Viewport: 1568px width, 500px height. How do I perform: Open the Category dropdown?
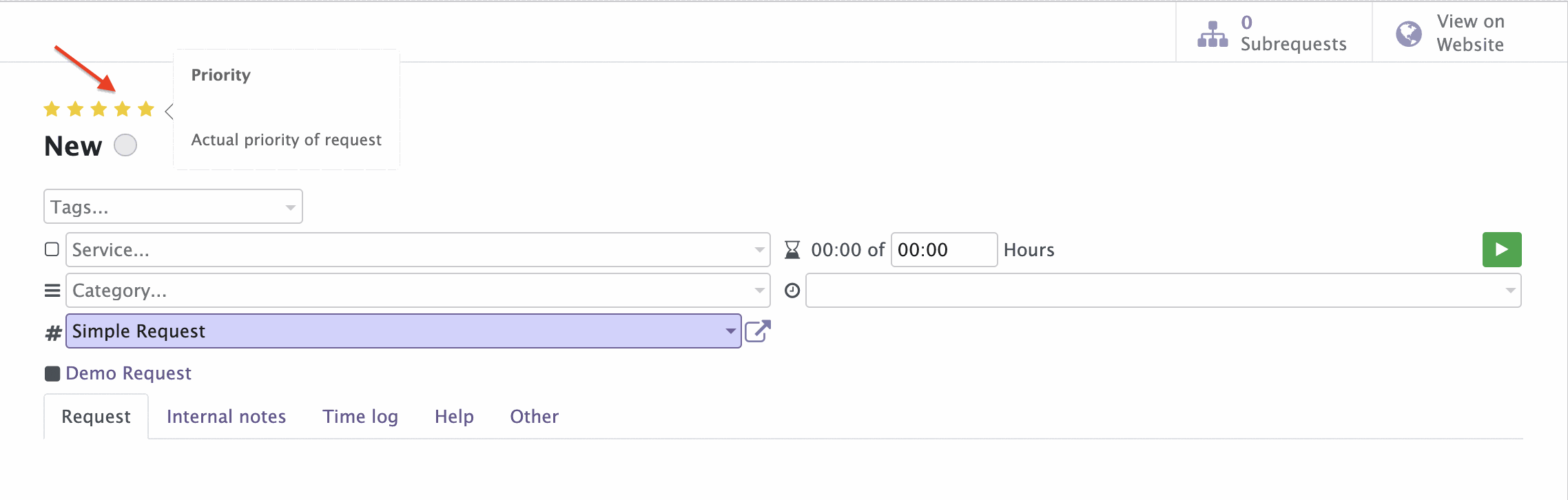pos(759,291)
